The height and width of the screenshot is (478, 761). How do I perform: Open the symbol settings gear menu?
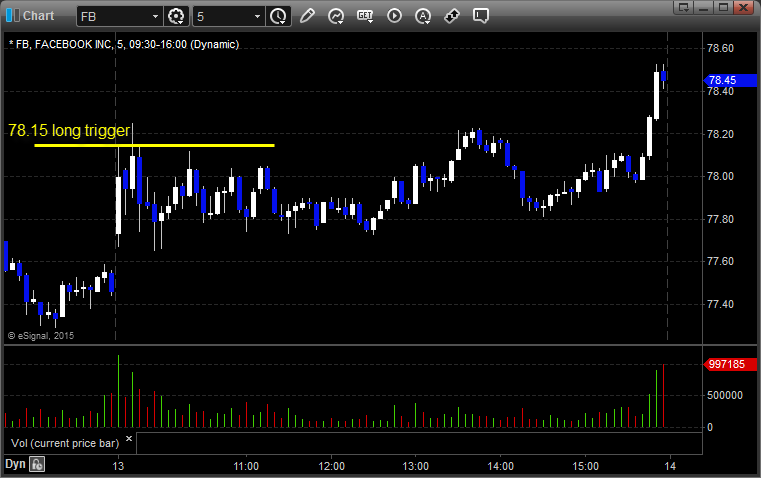[176, 16]
